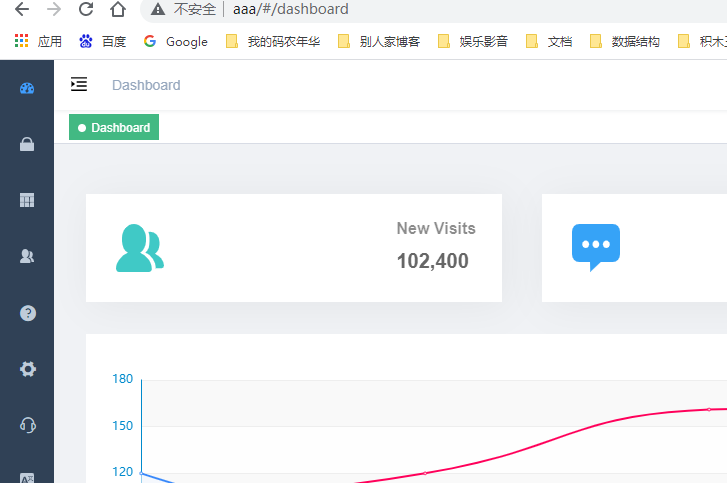The image size is (727, 483).
Task: Click the Dashboard breadcrumb text
Action: point(146,85)
